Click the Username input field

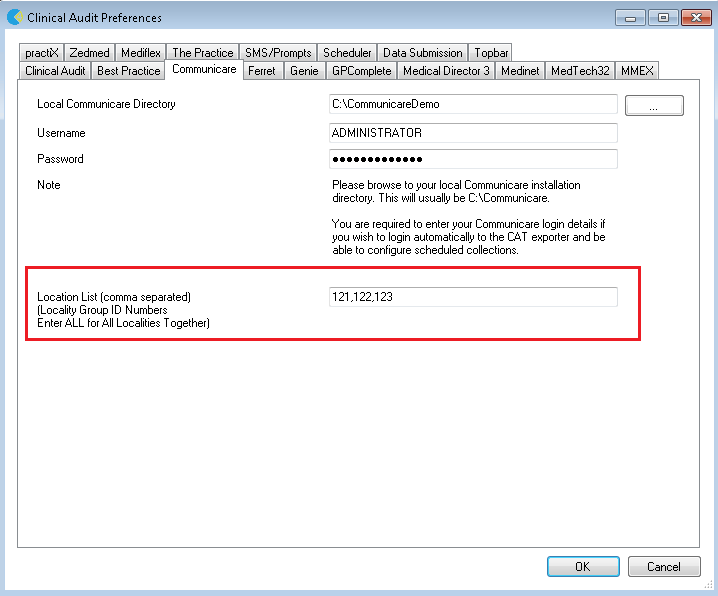[473, 133]
